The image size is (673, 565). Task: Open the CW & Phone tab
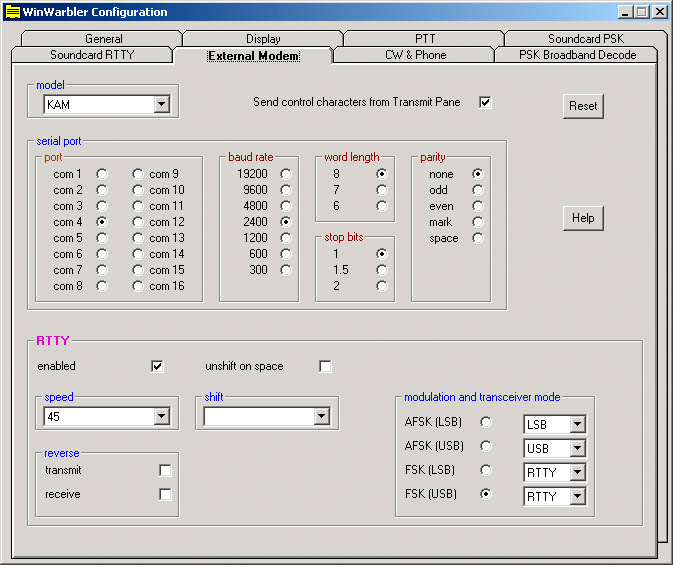tap(415, 55)
